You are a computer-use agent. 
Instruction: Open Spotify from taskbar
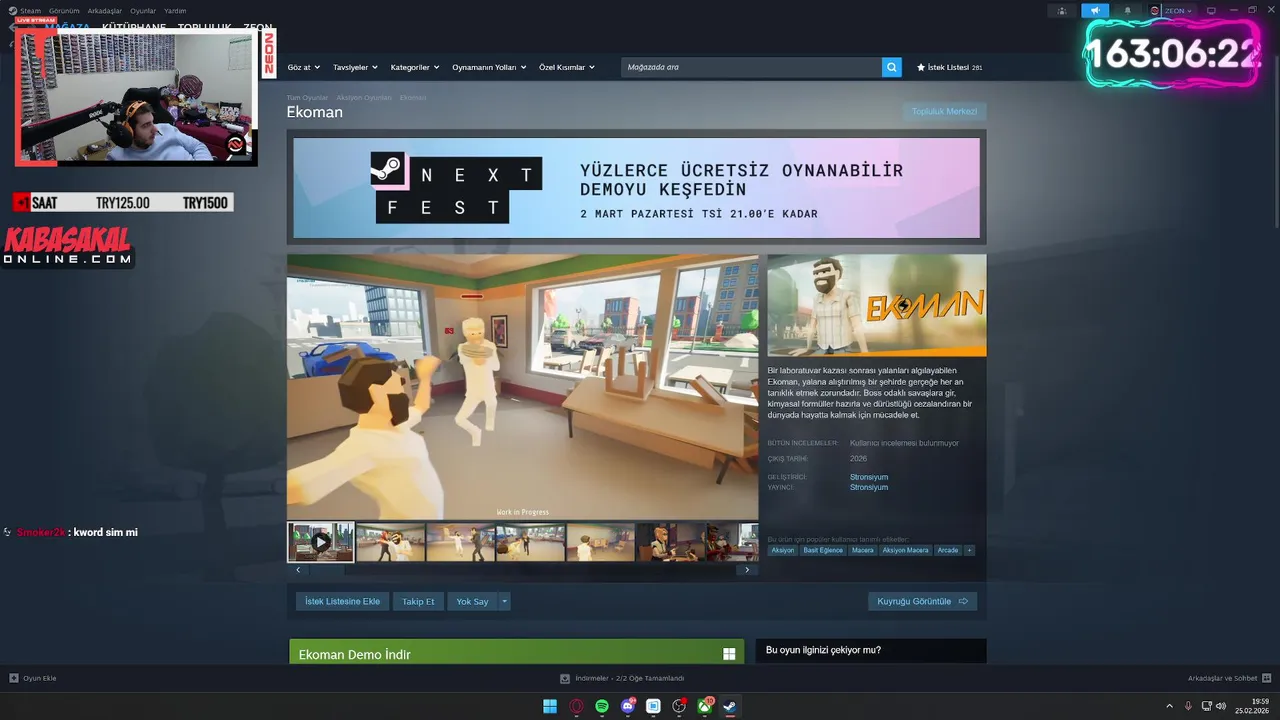(602, 706)
